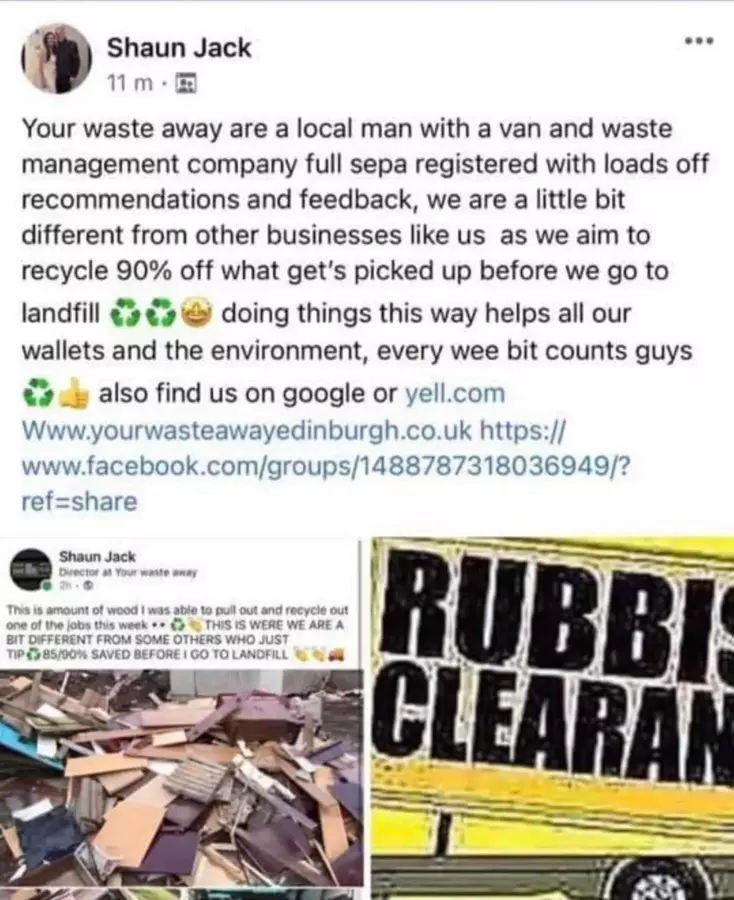Click the thumbs-up emoji before 'also find us'
The image size is (734, 900).
point(73,394)
